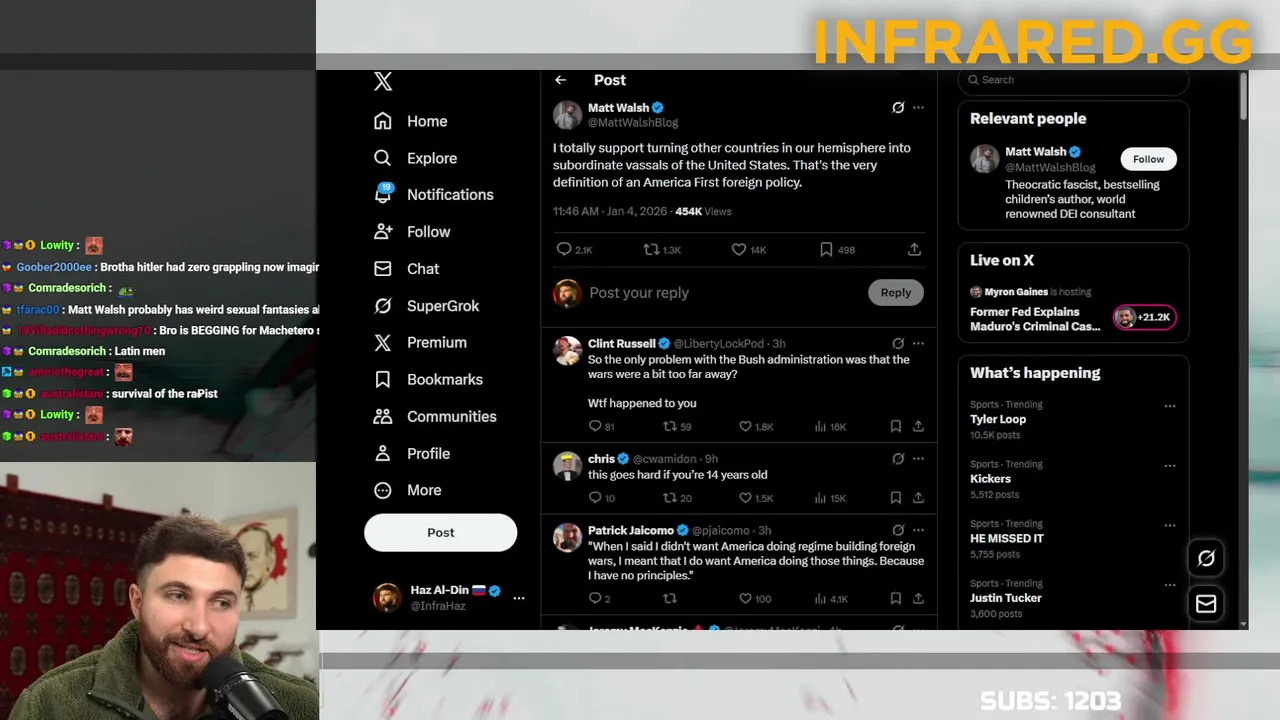
Task: Open Chat in the sidebar
Action: pyautogui.click(x=406, y=269)
